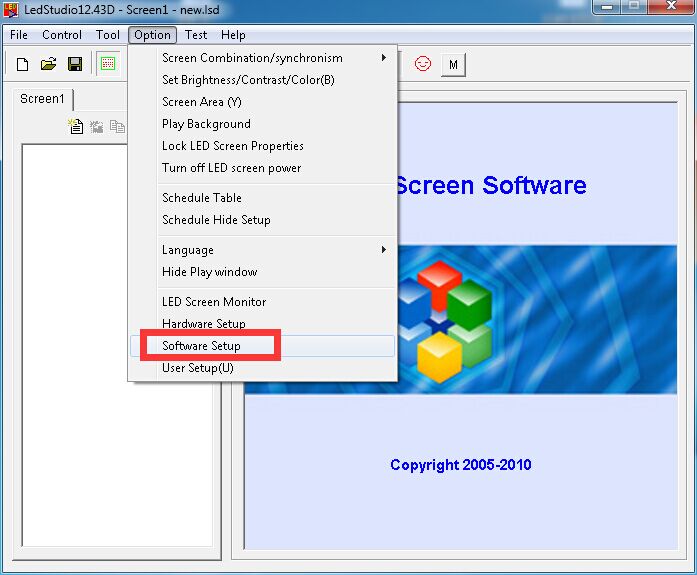Click the colored cubes logo image

446,321
